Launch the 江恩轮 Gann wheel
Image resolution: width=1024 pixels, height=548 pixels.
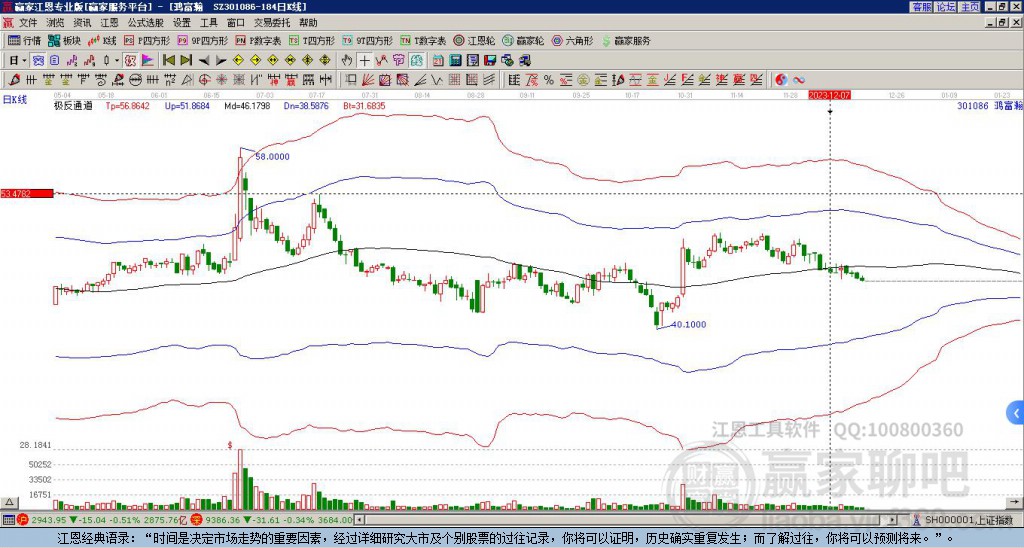coord(474,40)
